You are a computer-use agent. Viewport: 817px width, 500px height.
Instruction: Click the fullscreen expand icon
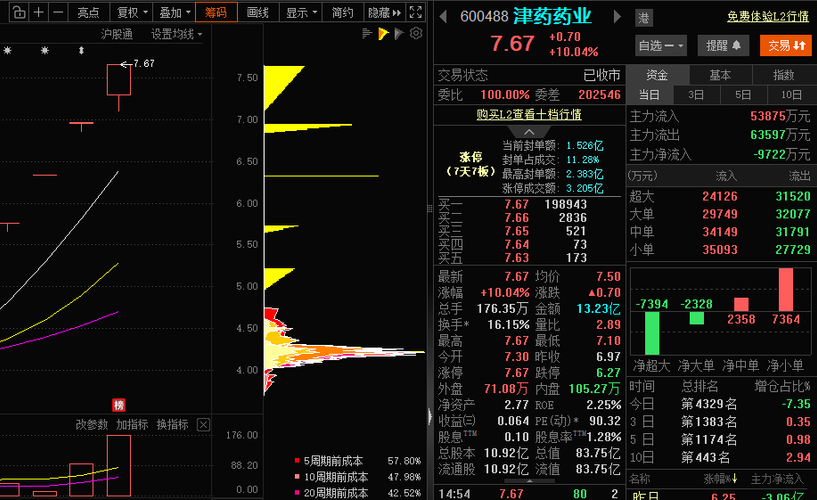[416, 12]
